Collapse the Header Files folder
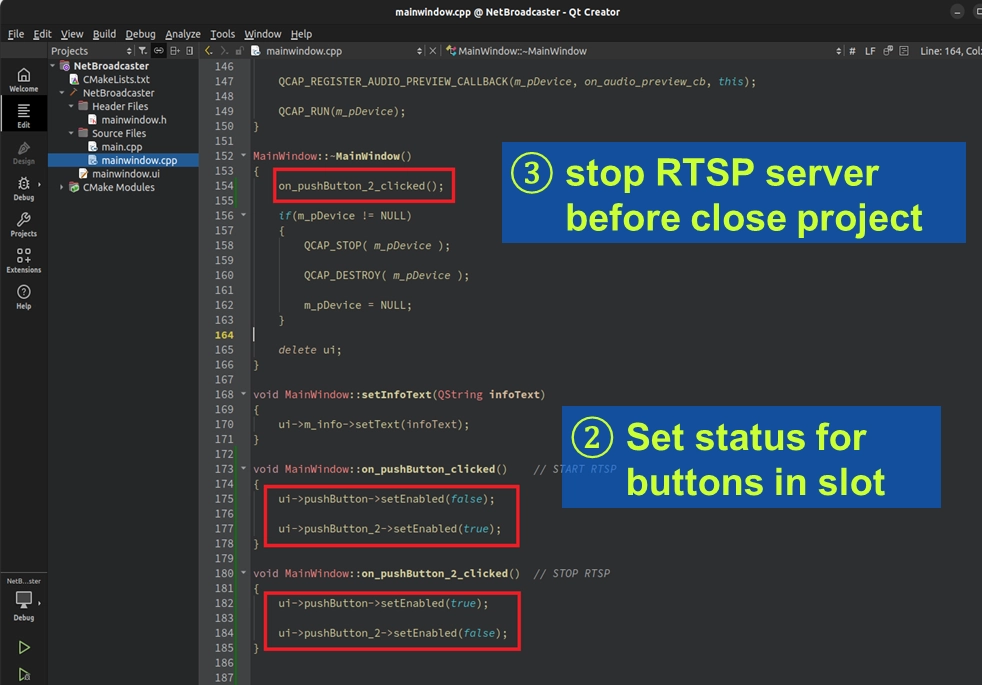Image resolution: width=982 pixels, height=685 pixels. (x=71, y=106)
